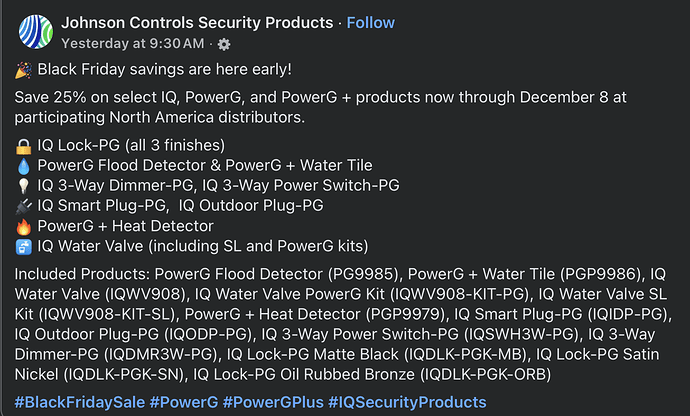The height and width of the screenshot is (416, 690).
Task: Open the Johnson Controls Security Products page
Action: pos(197,22)
